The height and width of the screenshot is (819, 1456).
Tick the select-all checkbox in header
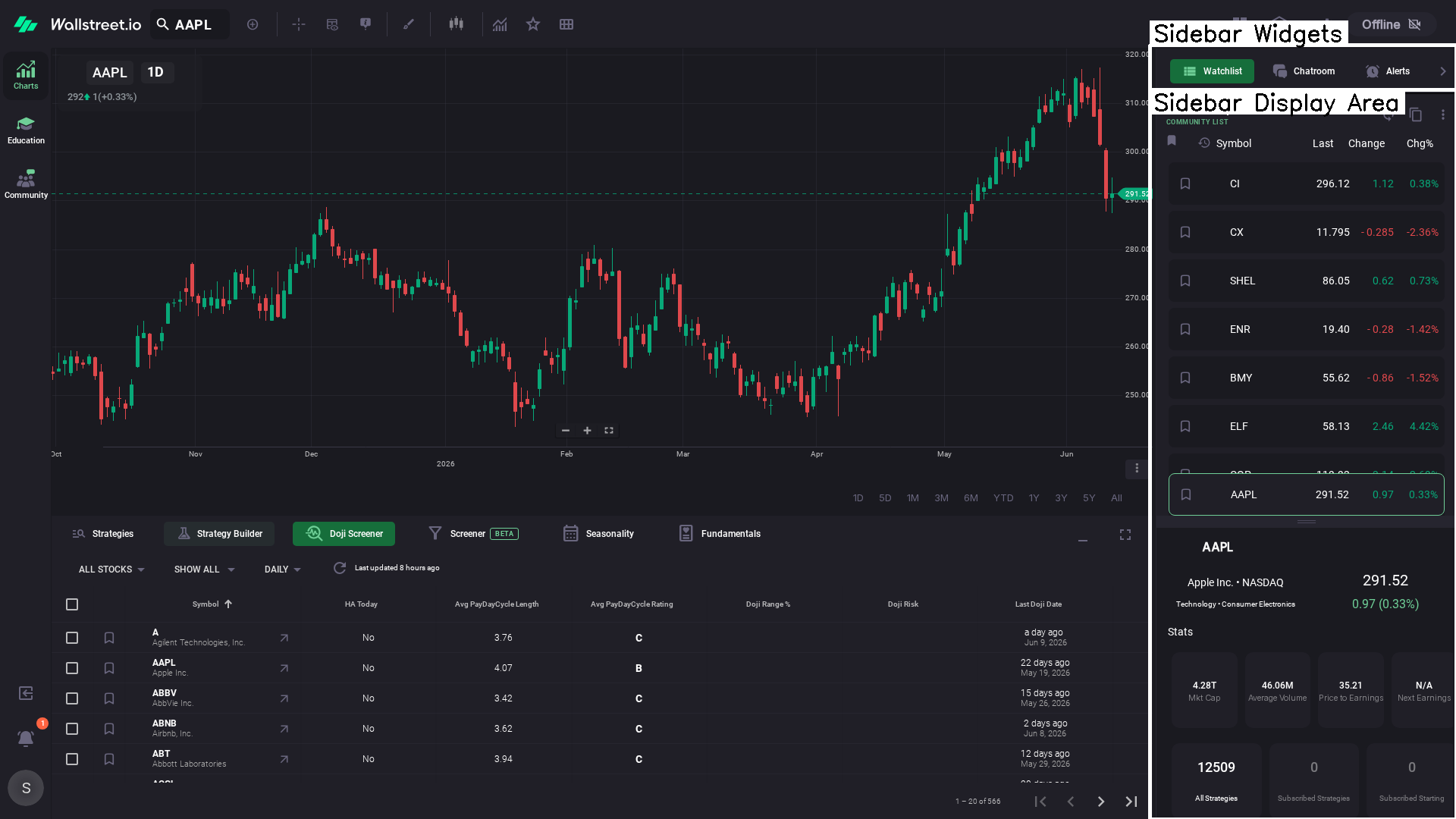click(72, 604)
